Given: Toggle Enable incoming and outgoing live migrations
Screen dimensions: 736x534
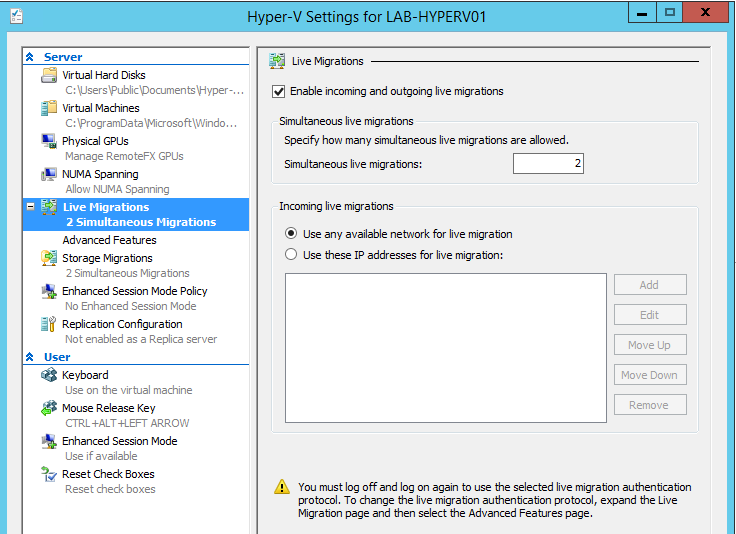Looking at the screenshot, I should pyautogui.click(x=278, y=92).
